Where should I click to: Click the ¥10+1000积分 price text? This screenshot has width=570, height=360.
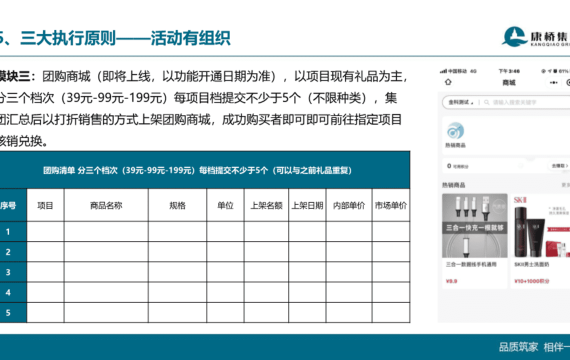point(532,281)
